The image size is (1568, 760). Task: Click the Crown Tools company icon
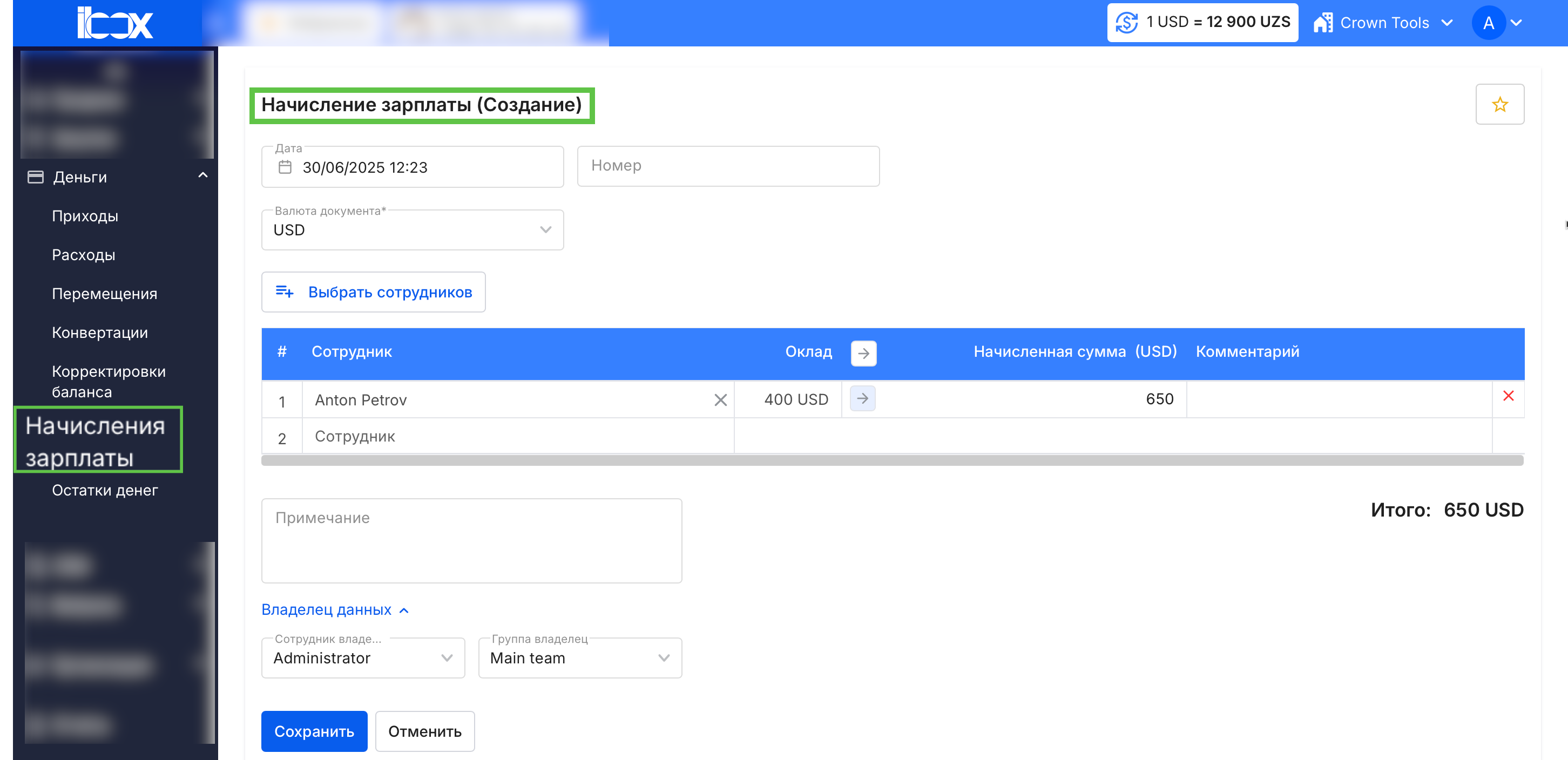coord(1323,23)
